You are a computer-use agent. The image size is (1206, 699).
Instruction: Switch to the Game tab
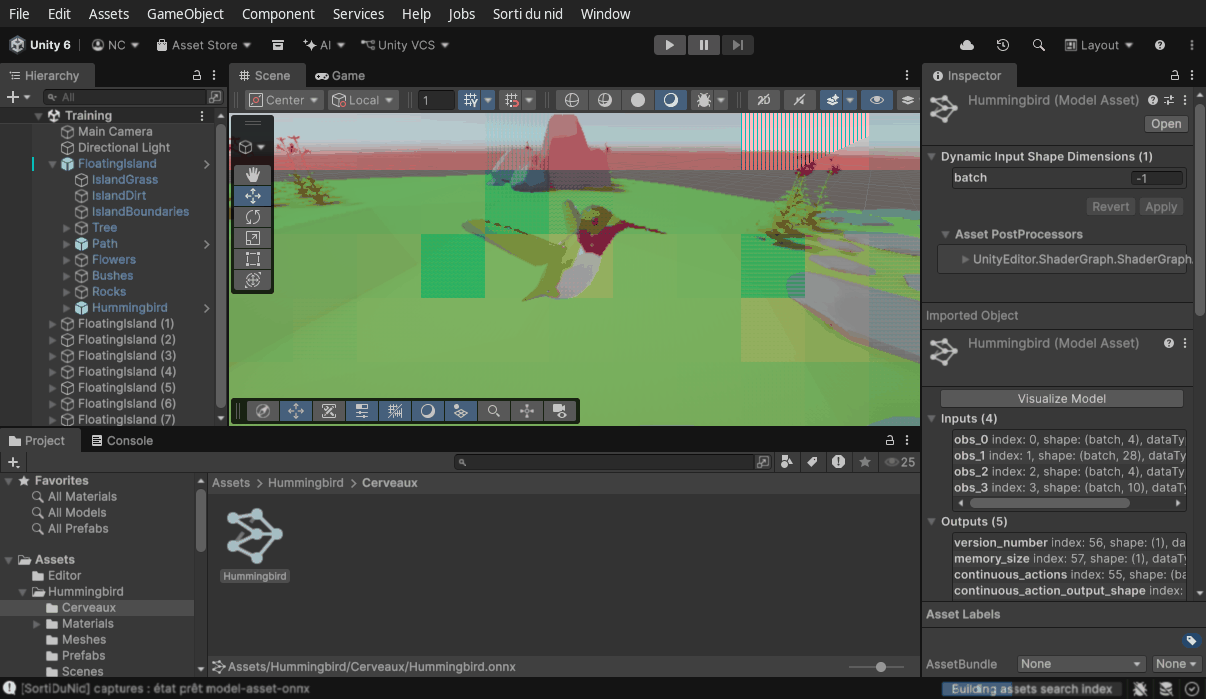point(340,76)
